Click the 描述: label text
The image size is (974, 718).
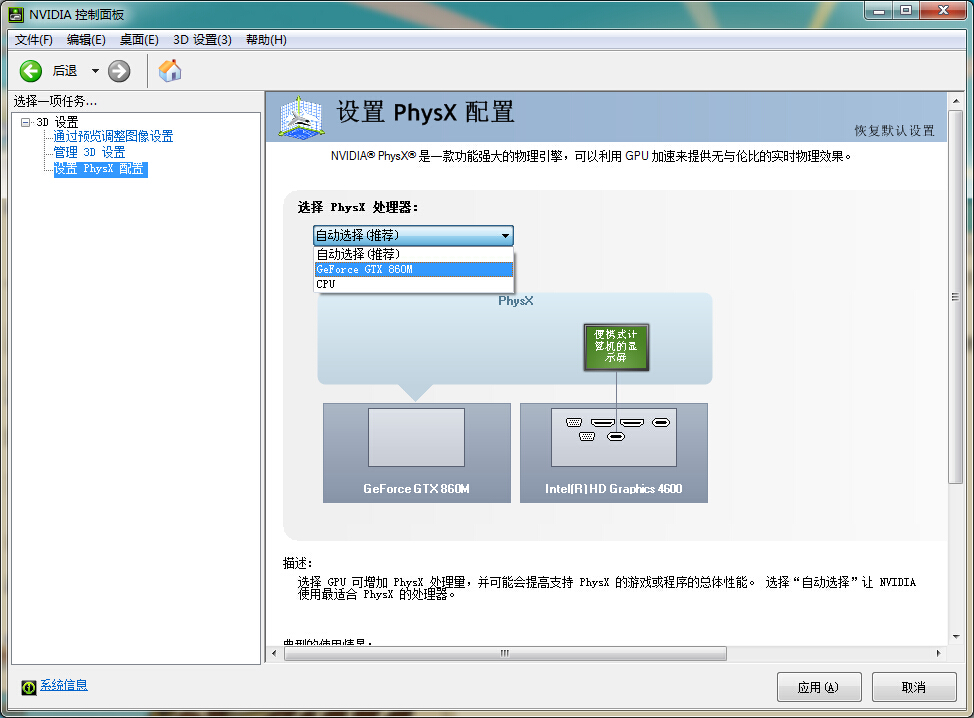click(298, 563)
